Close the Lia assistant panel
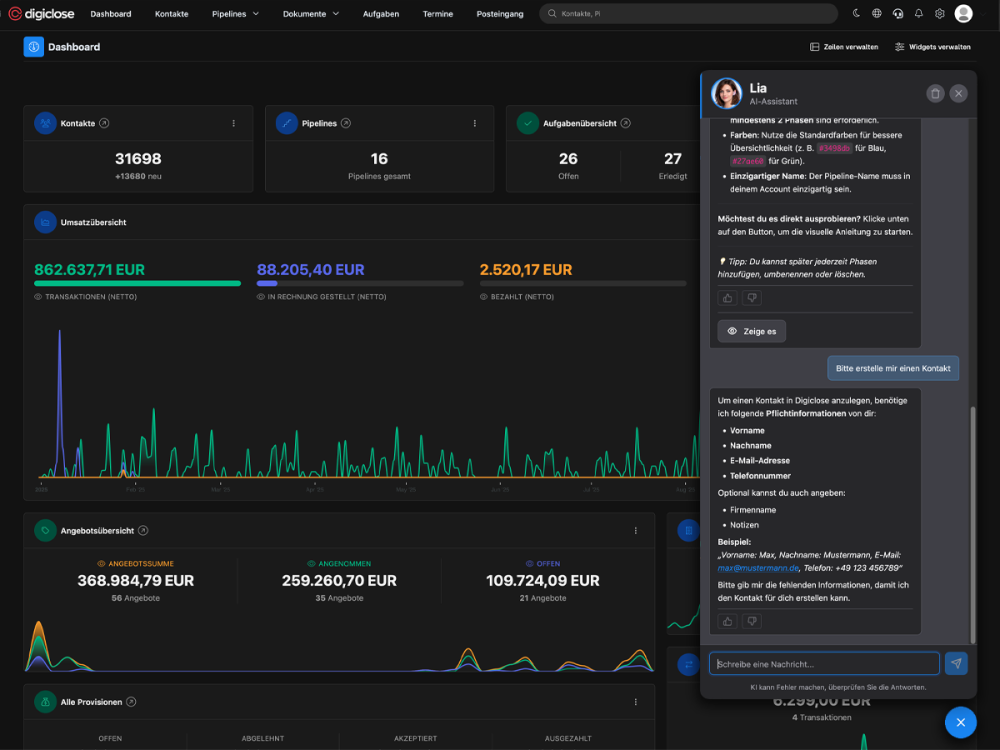1000x750 pixels. [958, 94]
